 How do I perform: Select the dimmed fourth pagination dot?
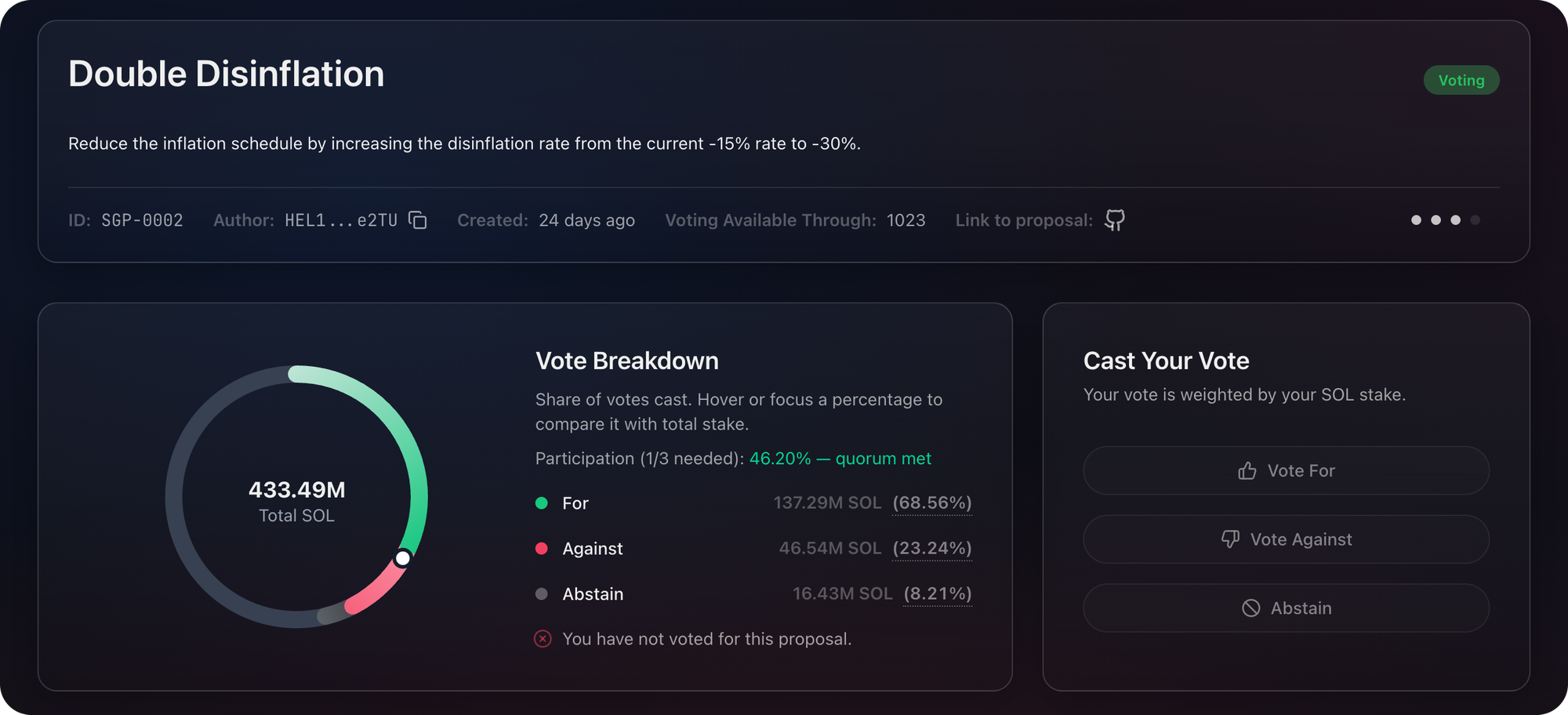click(x=1475, y=220)
